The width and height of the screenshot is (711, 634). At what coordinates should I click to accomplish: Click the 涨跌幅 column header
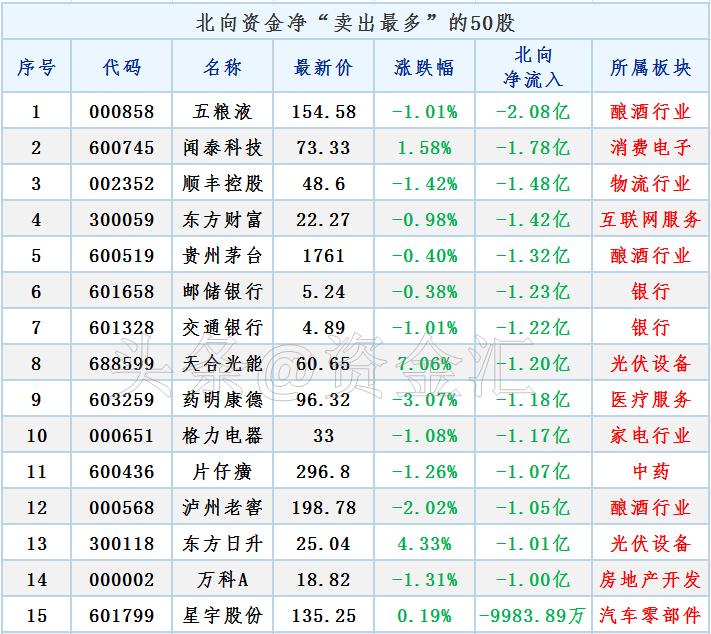click(x=424, y=68)
